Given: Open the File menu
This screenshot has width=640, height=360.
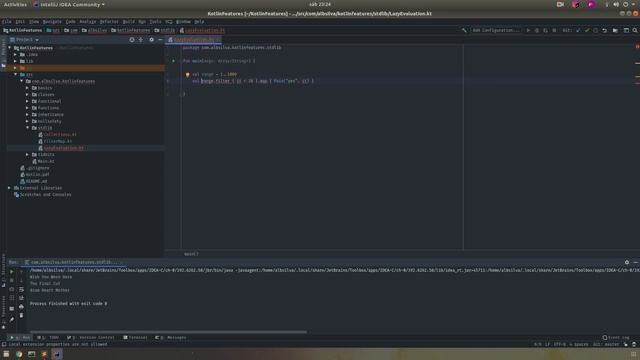Looking at the screenshot, I should 7,22.
